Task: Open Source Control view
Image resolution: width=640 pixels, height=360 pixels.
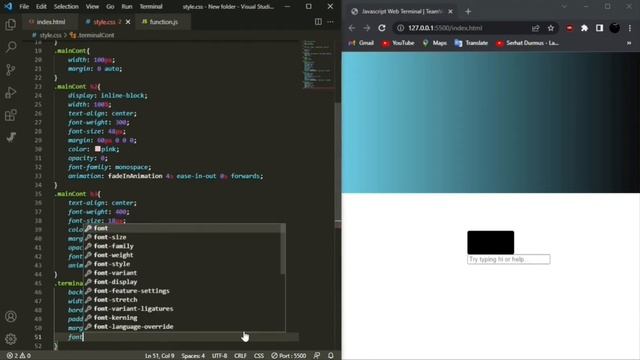Action: [x=11, y=70]
